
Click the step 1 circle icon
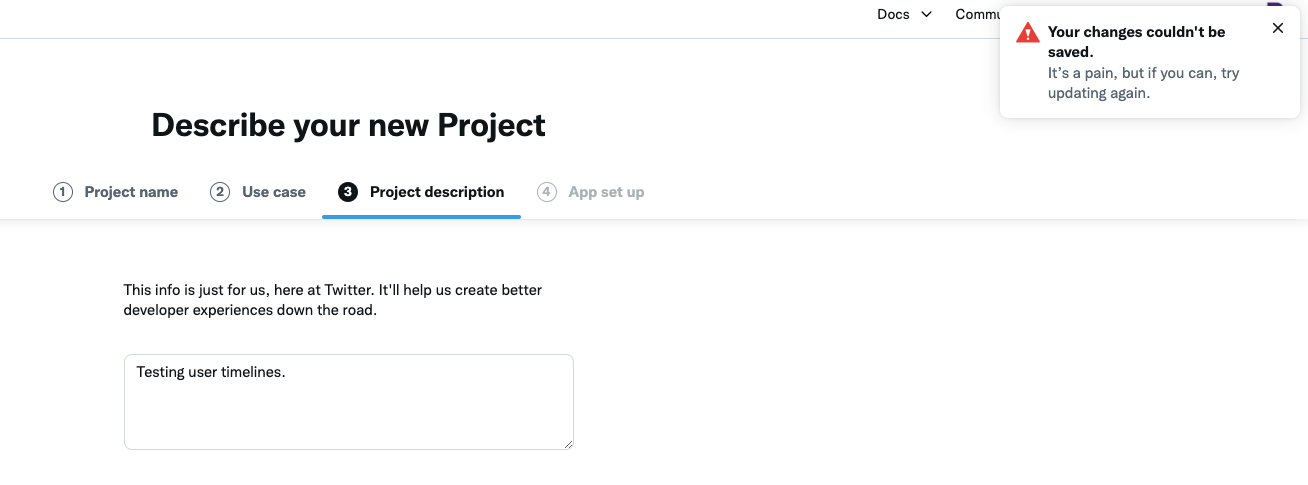(63, 192)
